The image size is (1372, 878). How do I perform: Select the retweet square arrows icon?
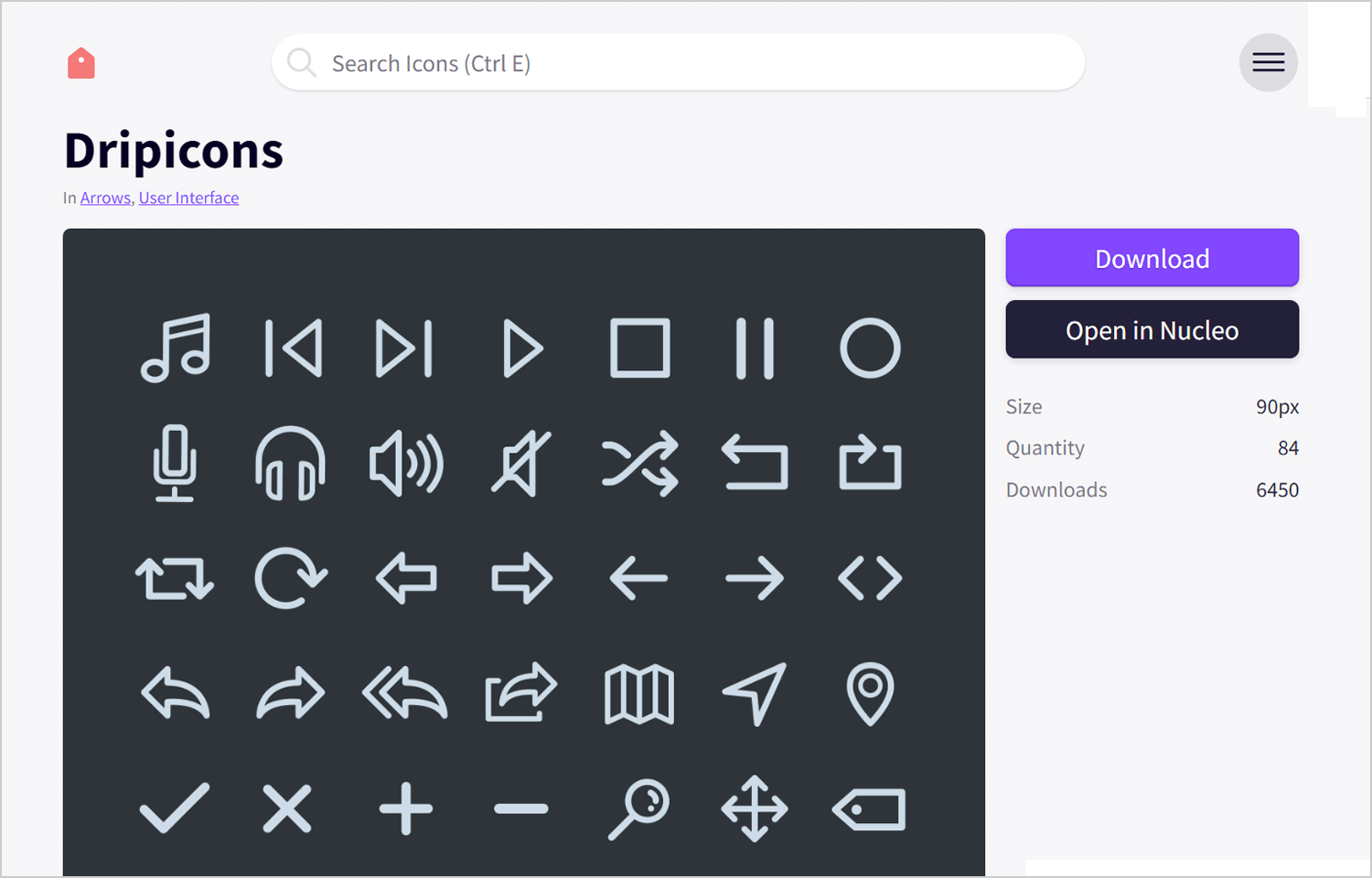click(x=175, y=578)
